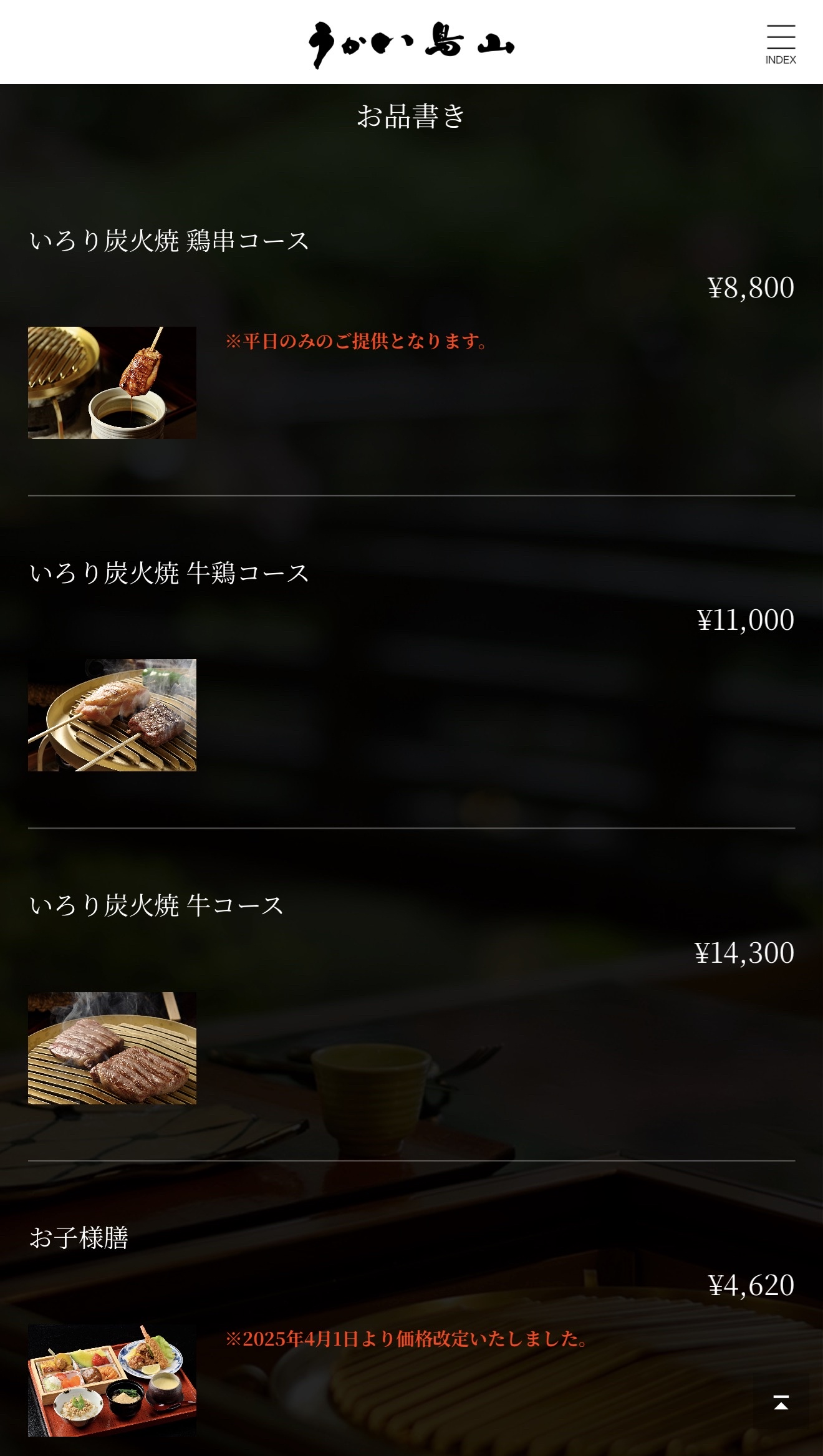
Task: Select いろり炭火焼 牛コース heading
Action: click(156, 905)
